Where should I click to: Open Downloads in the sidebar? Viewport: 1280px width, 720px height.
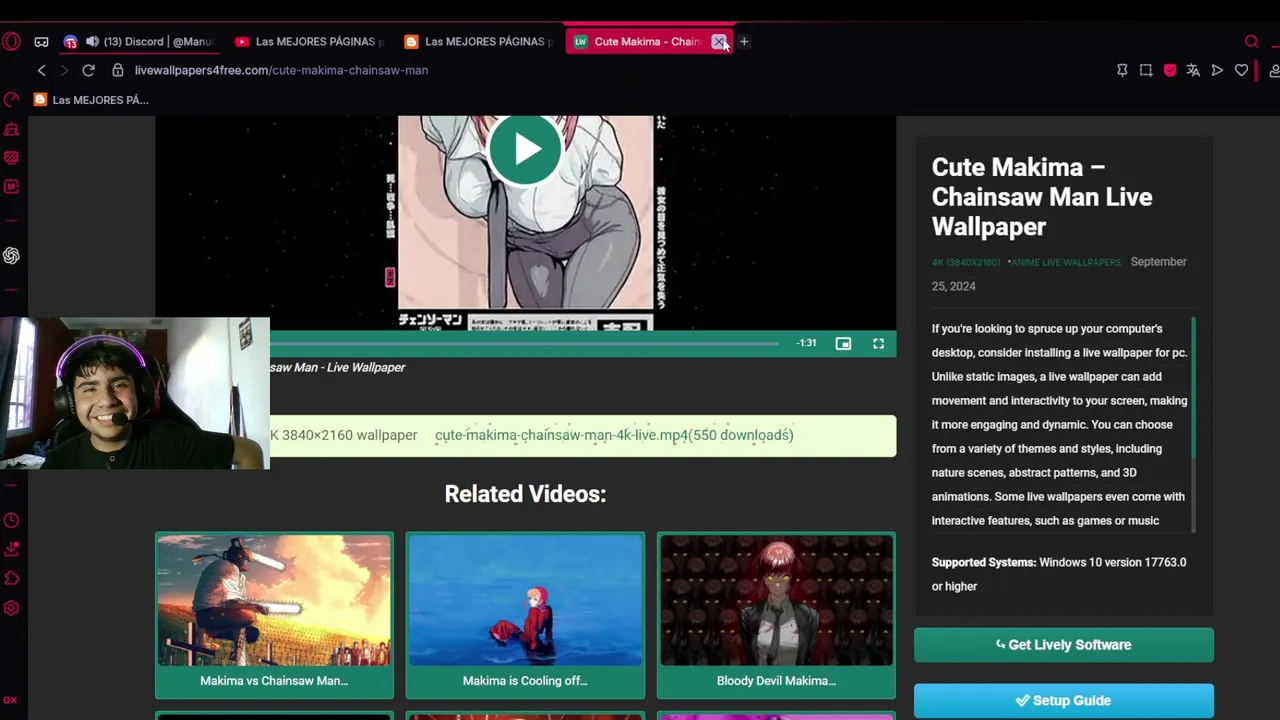pyautogui.click(x=11, y=549)
